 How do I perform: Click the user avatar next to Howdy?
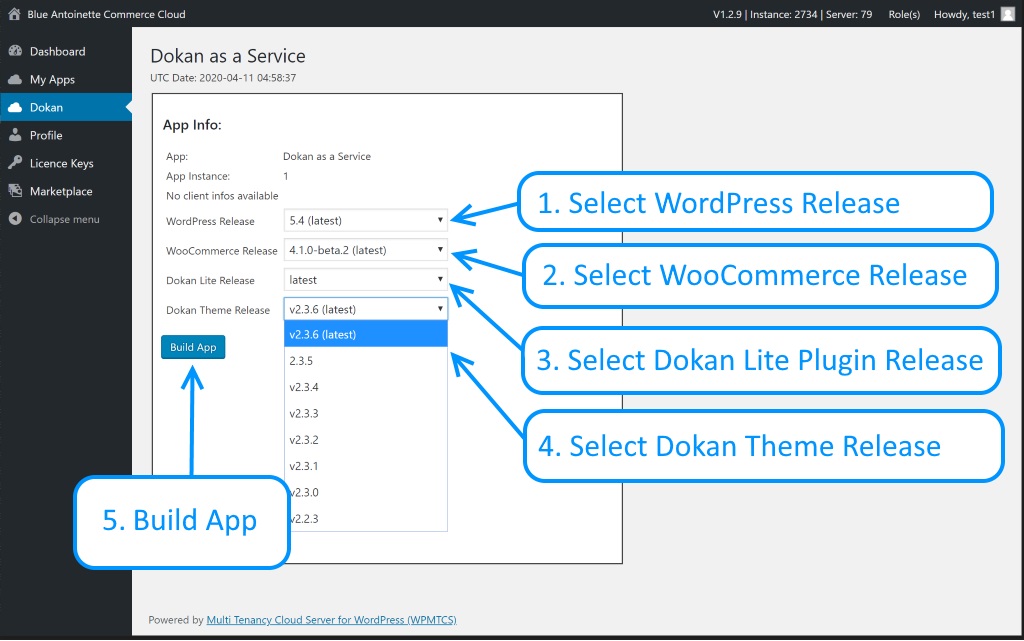(x=1008, y=14)
